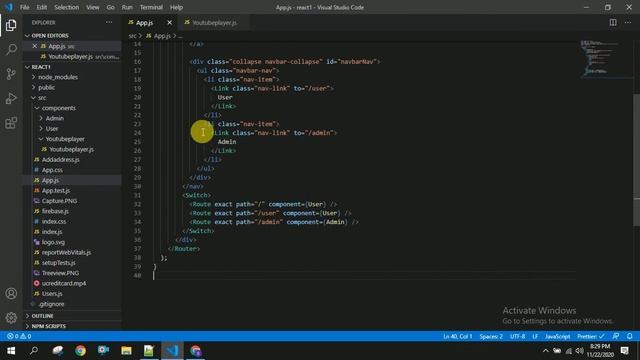Open the Extensions view
Viewport: 640px width, 360px height.
(x=11, y=123)
